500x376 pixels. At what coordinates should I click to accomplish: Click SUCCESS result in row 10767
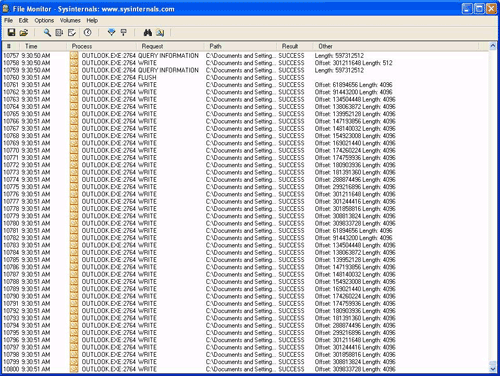pyautogui.click(x=291, y=129)
